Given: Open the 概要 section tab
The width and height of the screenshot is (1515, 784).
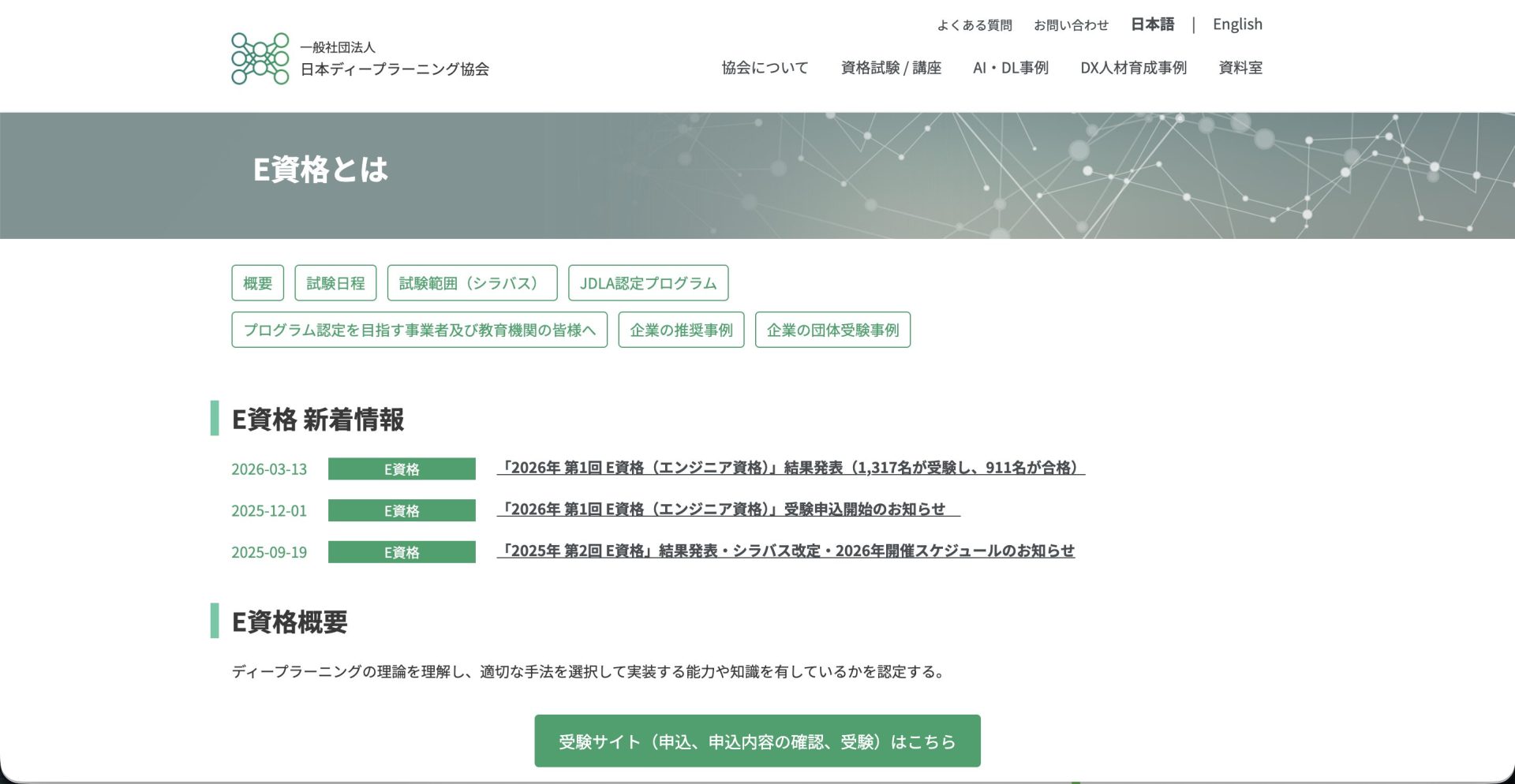Looking at the screenshot, I should pyautogui.click(x=256, y=282).
